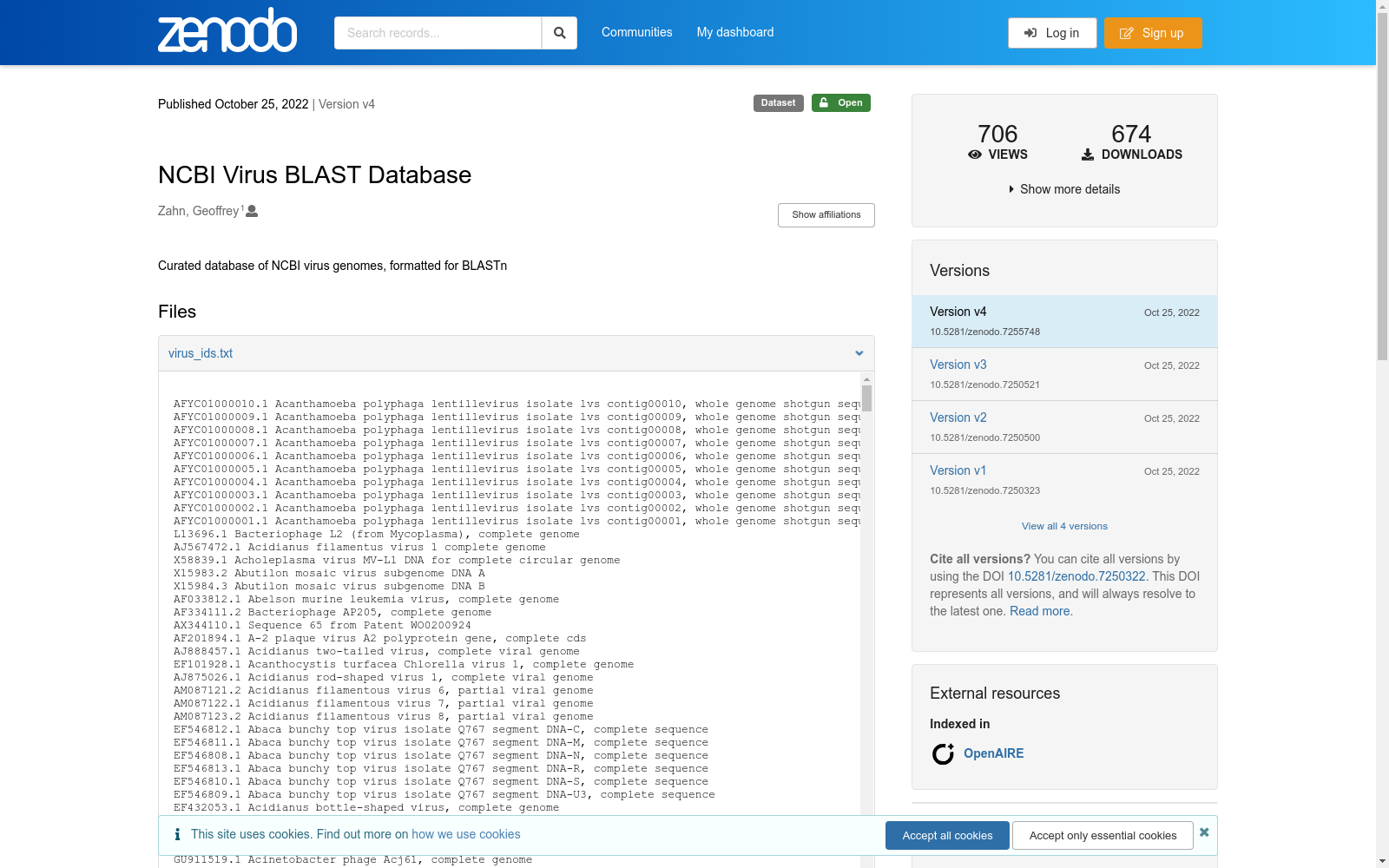This screenshot has width=1389, height=868.
Task: Click Accept only essential cookies button
Action: pos(1103,835)
